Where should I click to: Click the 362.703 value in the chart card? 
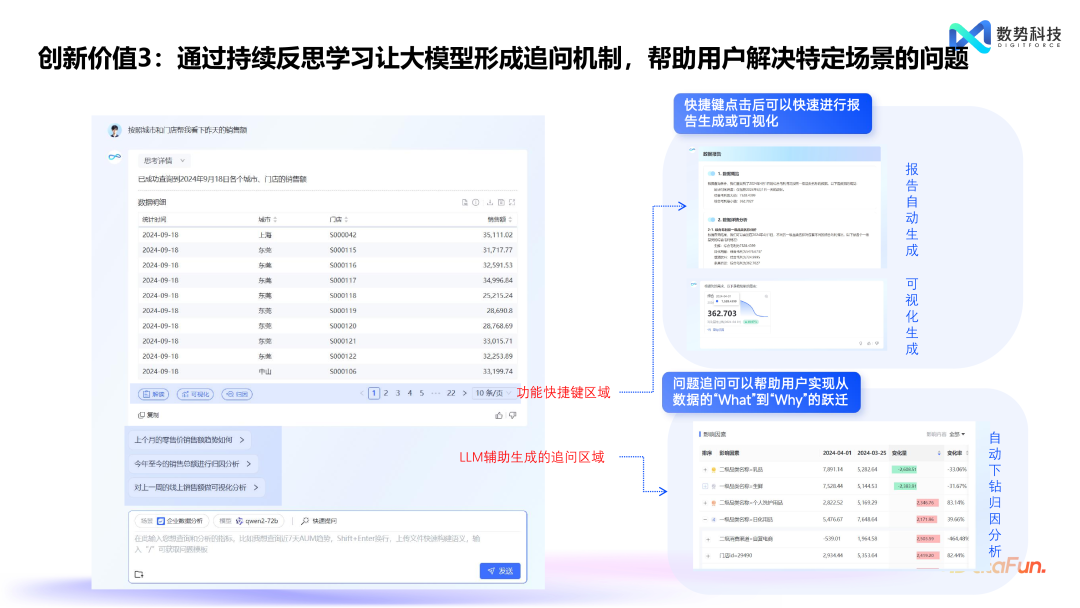(x=722, y=313)
